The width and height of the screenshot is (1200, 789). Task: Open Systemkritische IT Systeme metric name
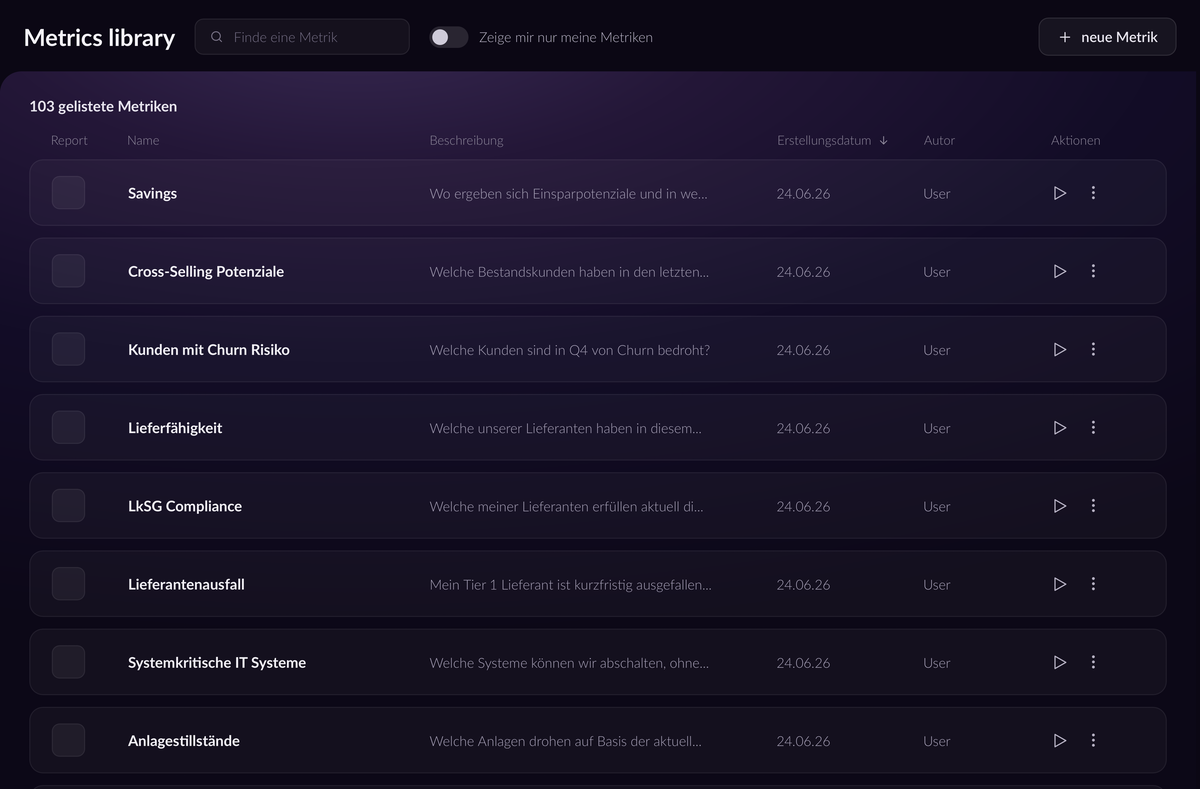(x=217, y=662)
